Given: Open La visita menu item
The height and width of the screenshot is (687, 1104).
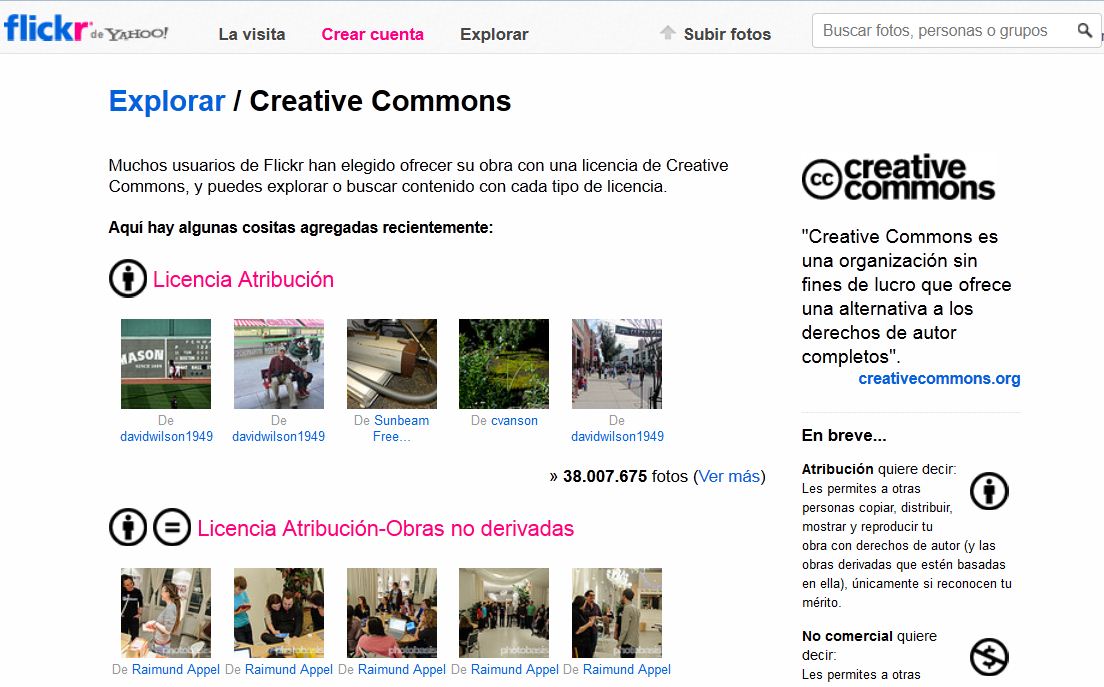Looking at the screenshot, I should pyautogui.click(x=251, y=34).
